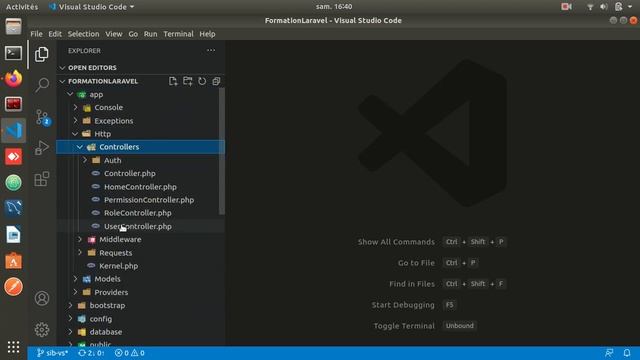The width and height of the screenshot is (640, 360).
Task: Open the Accounts menu icon
Action: click(42, 298)
